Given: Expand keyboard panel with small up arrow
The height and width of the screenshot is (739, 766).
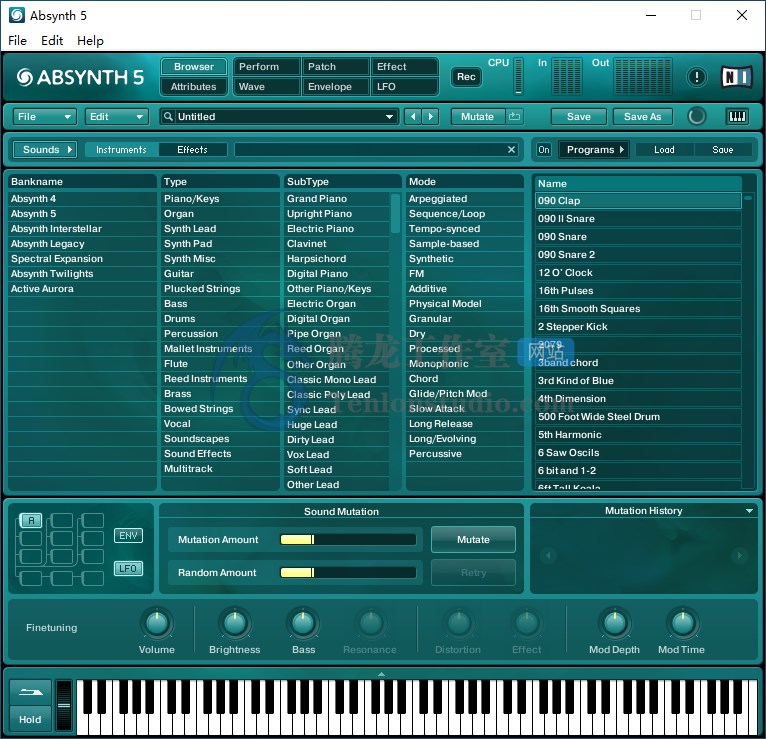Looking at the screenshot, I should click(x=382, y=674).
